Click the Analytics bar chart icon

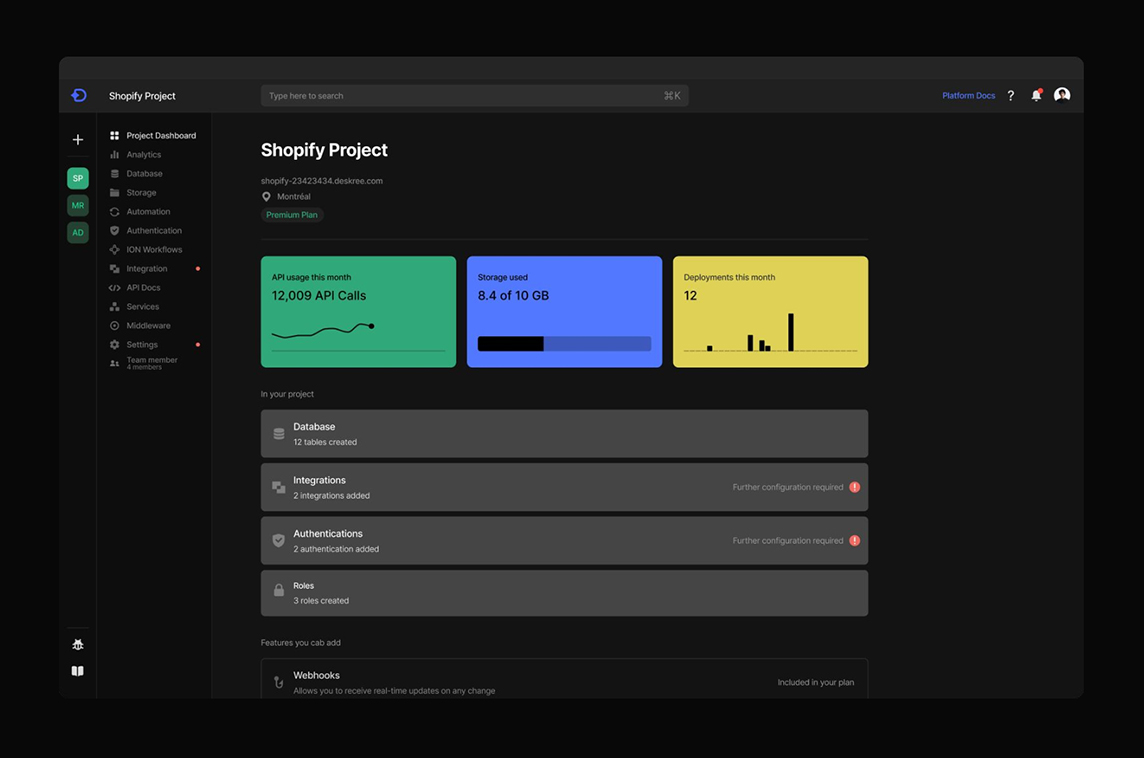click(115, 155)
